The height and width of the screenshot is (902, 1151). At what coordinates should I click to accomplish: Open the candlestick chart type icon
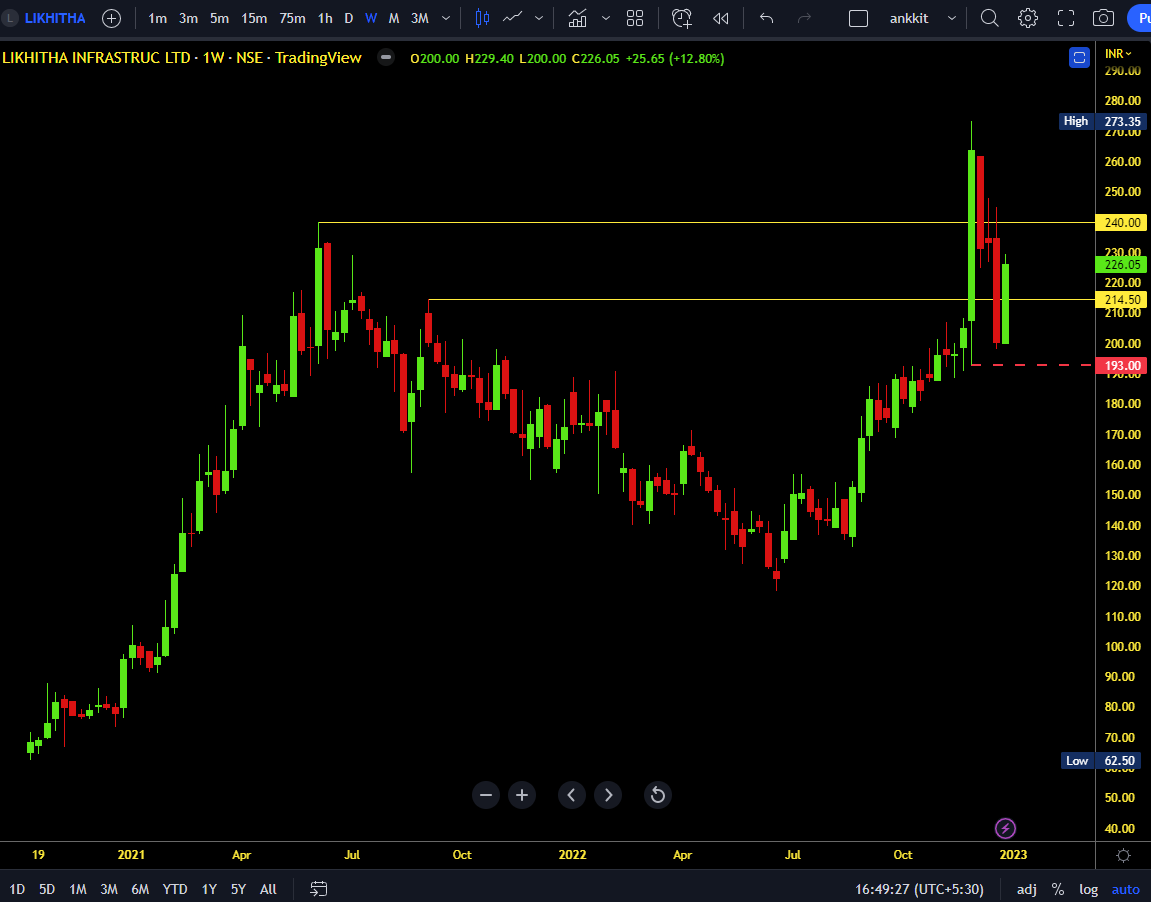(x=482, y=18)
